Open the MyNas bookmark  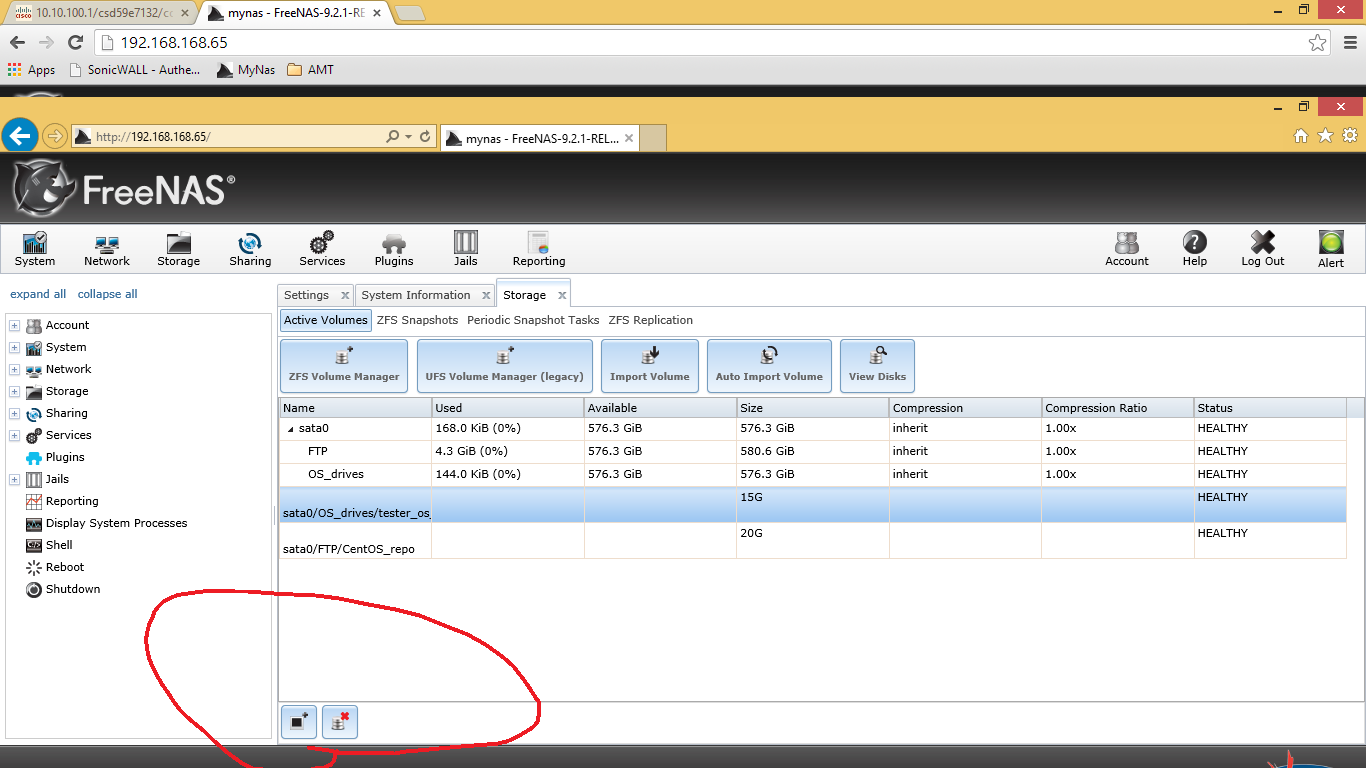coord(247,70)
